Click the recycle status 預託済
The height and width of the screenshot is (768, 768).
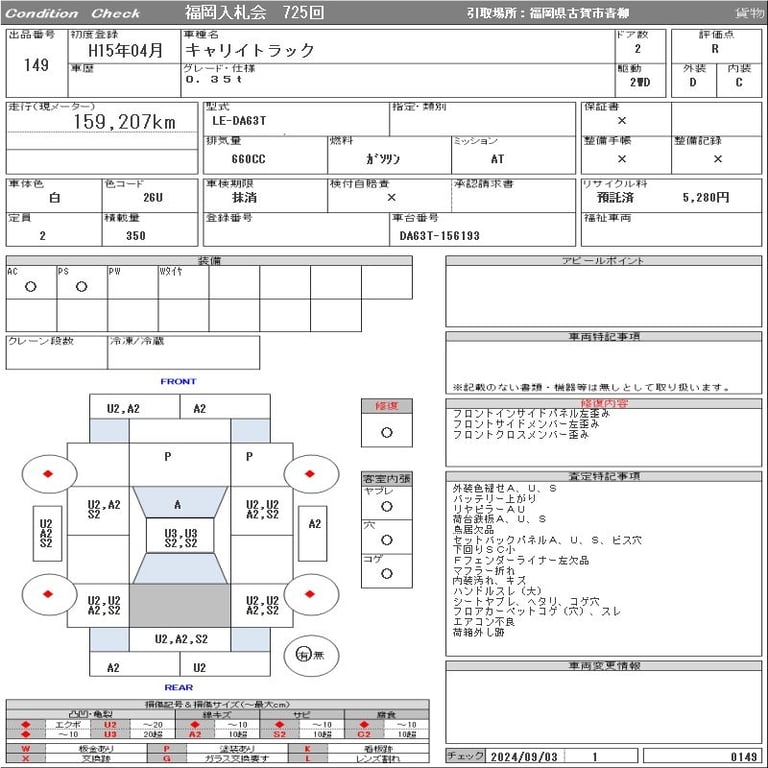(x=615, y=197)
